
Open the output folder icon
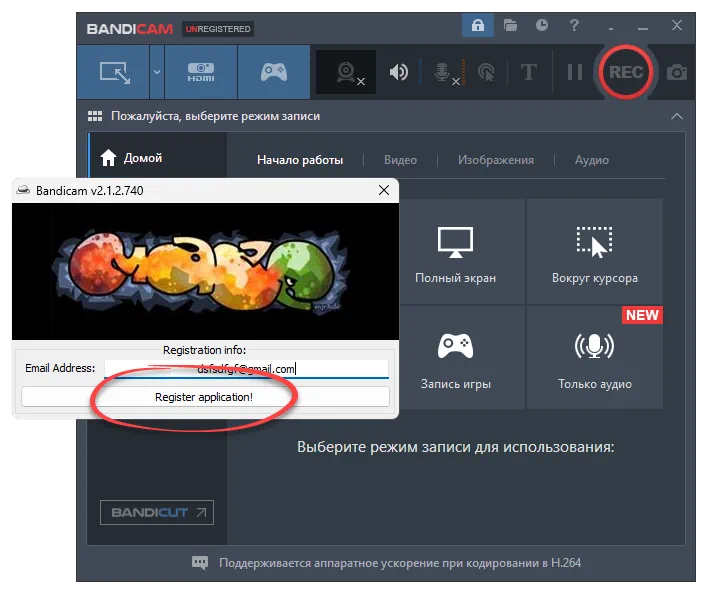click(510, 25)
